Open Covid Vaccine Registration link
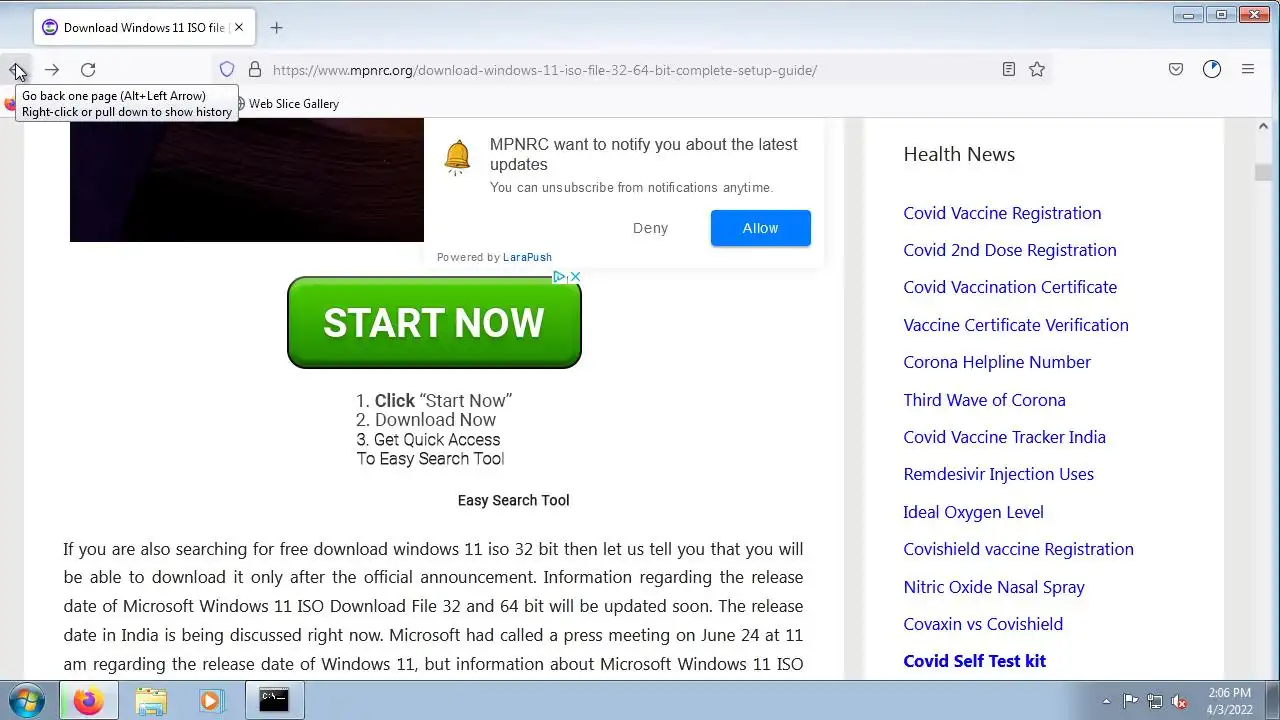The height and width of the screenshot is (720, 1280). 1002,213
